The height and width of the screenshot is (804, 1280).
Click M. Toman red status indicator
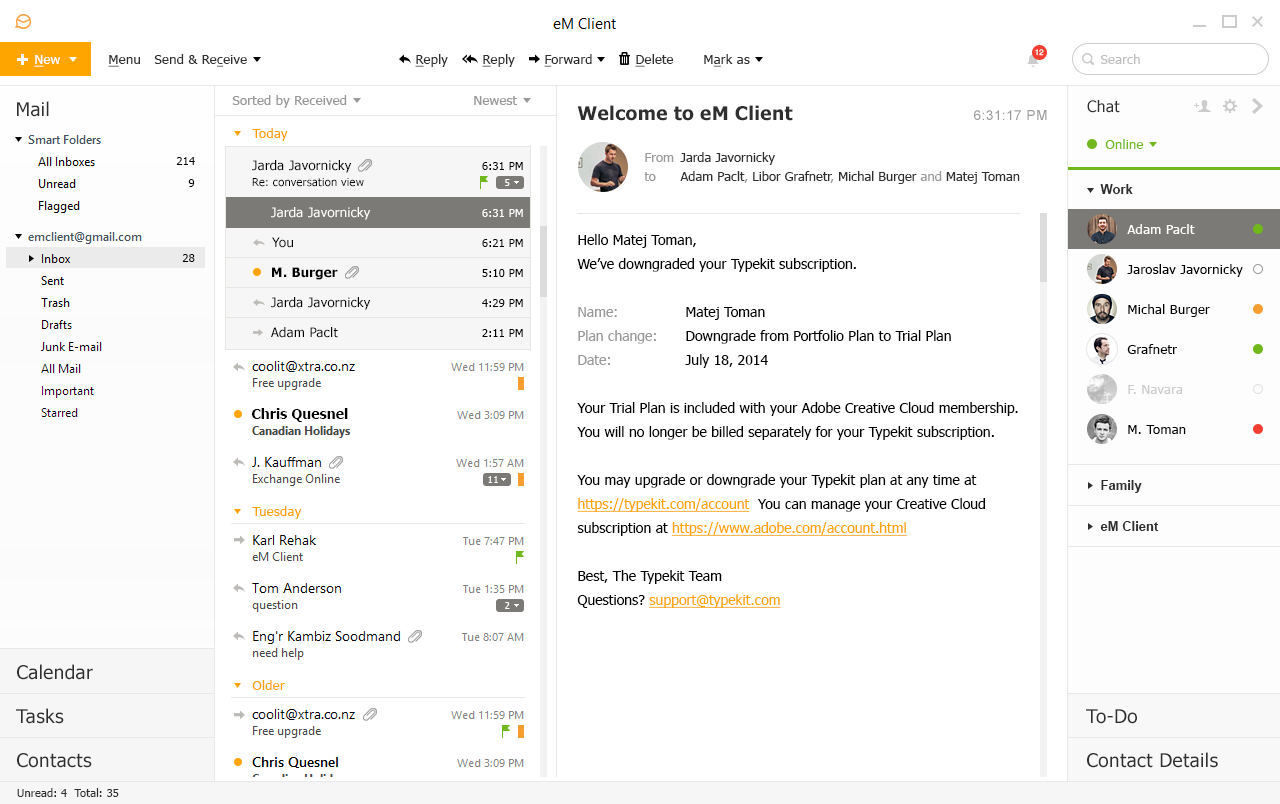coord(1258,429)
